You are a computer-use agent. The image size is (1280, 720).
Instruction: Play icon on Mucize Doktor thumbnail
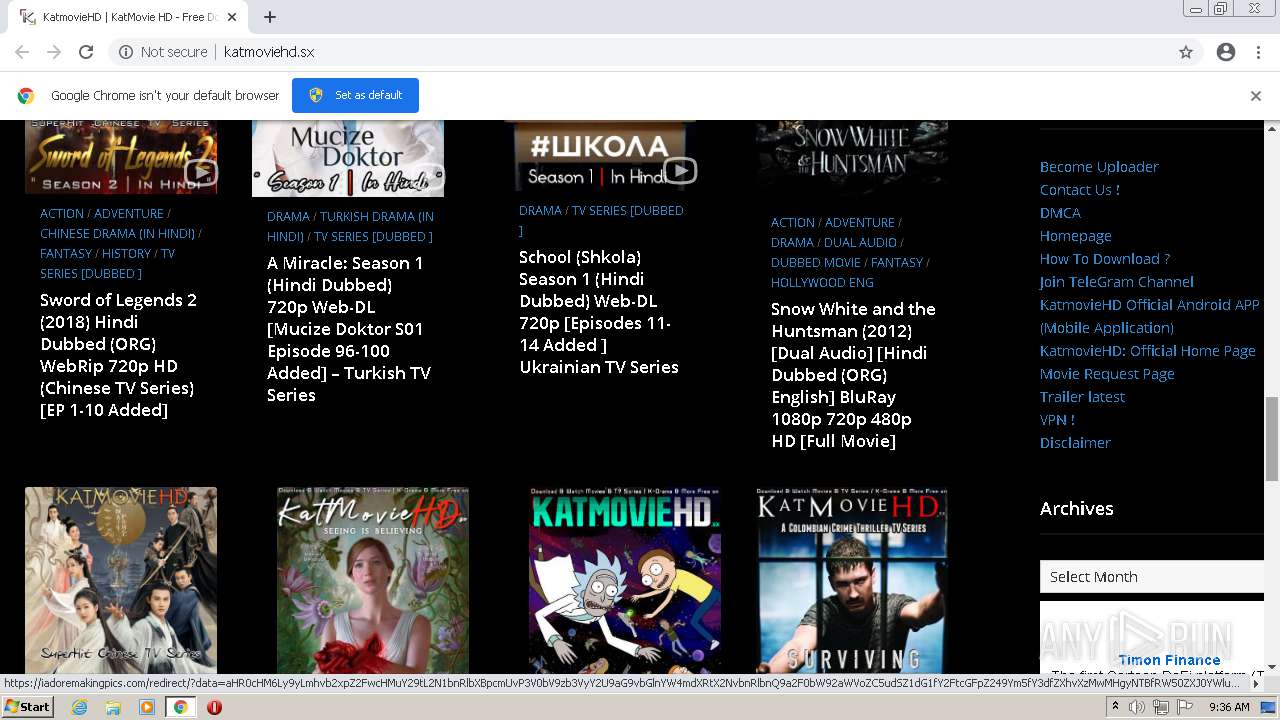tap(427, 178)
